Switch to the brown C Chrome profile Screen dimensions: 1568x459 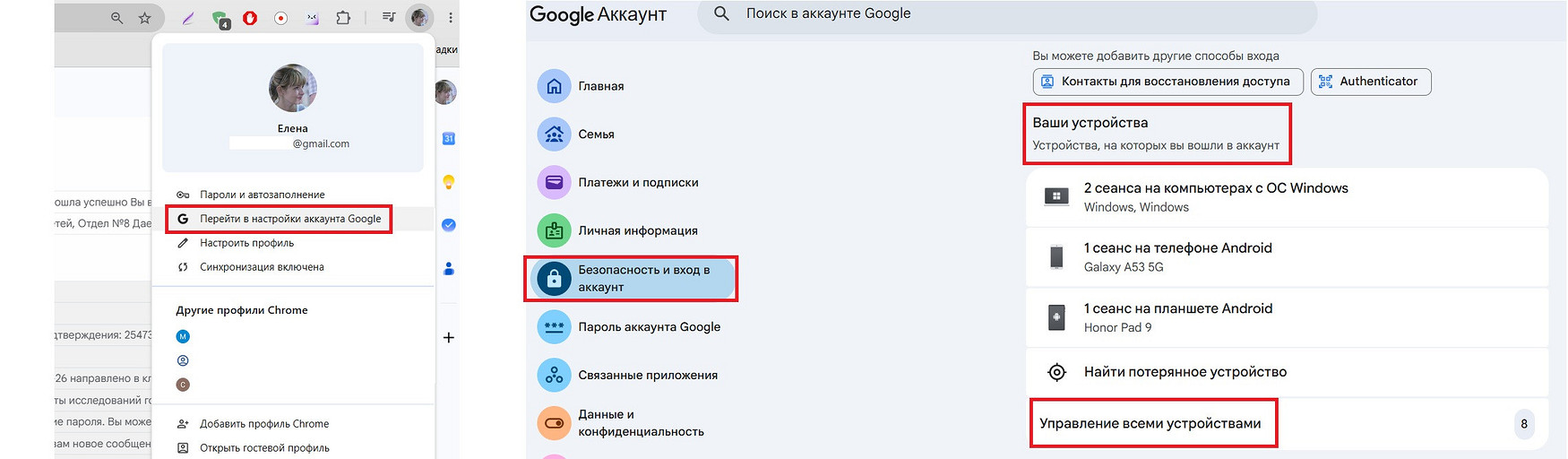coord(183,385)
